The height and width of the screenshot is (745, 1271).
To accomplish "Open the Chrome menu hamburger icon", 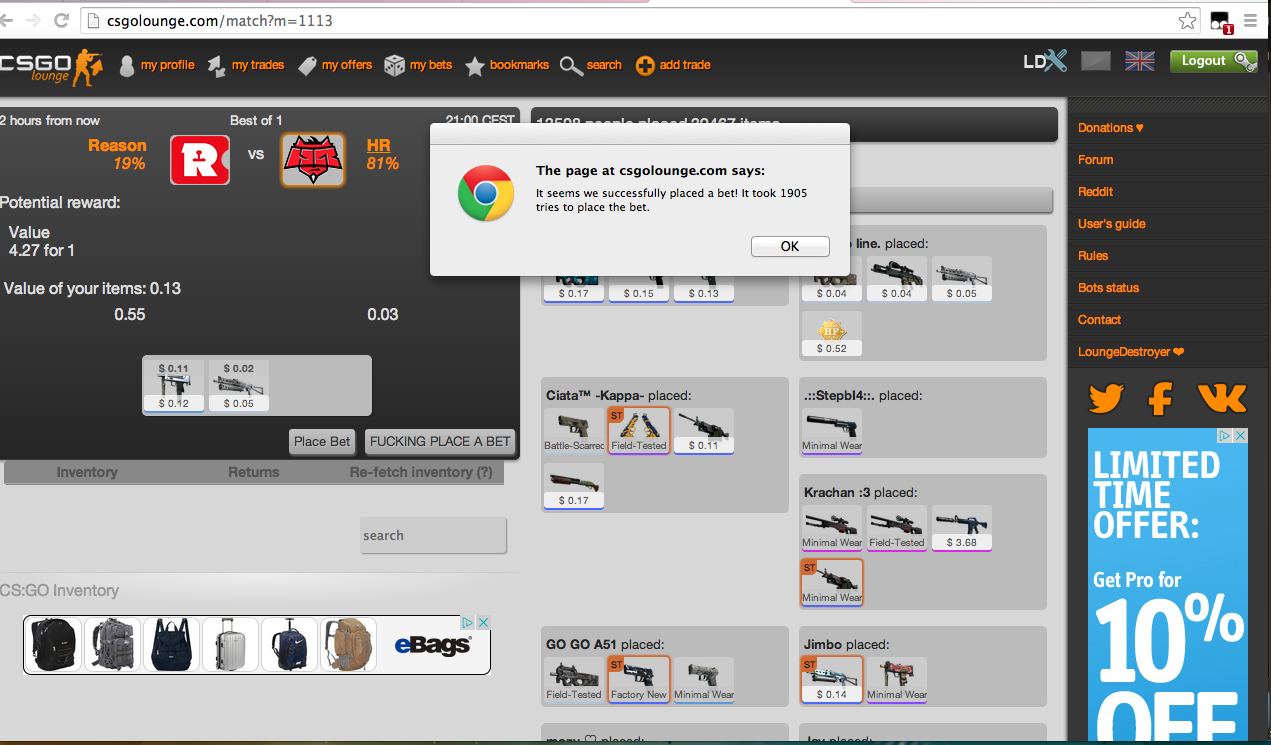I will point(1250,20).
